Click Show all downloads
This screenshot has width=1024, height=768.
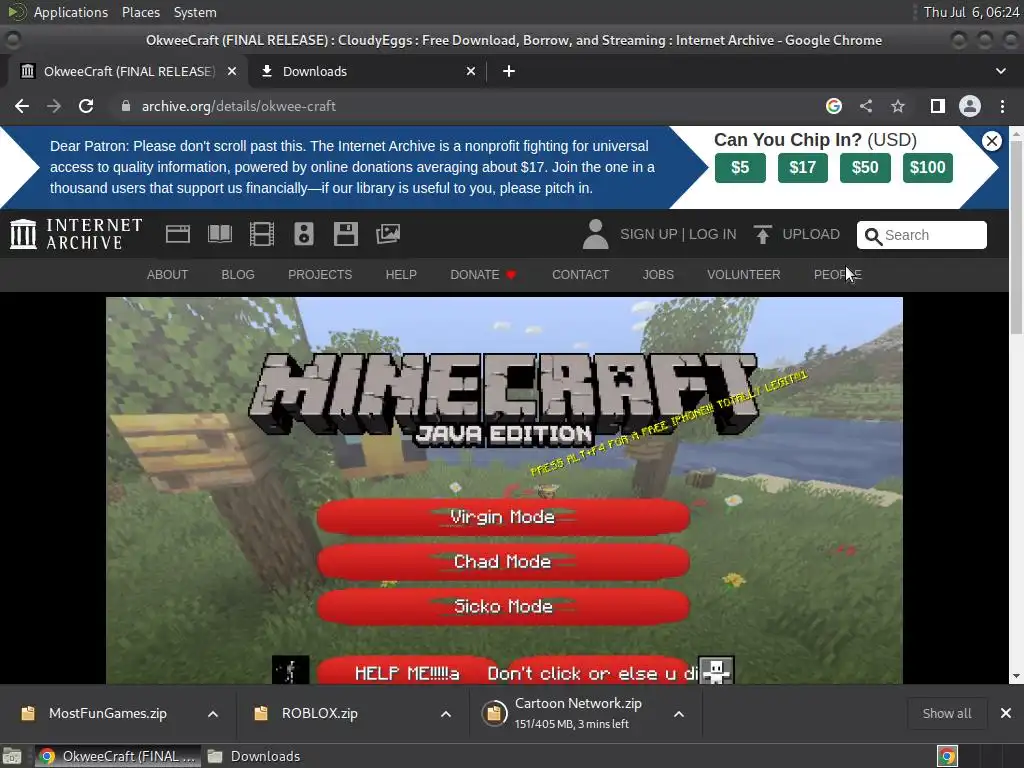tap(946, 713)
